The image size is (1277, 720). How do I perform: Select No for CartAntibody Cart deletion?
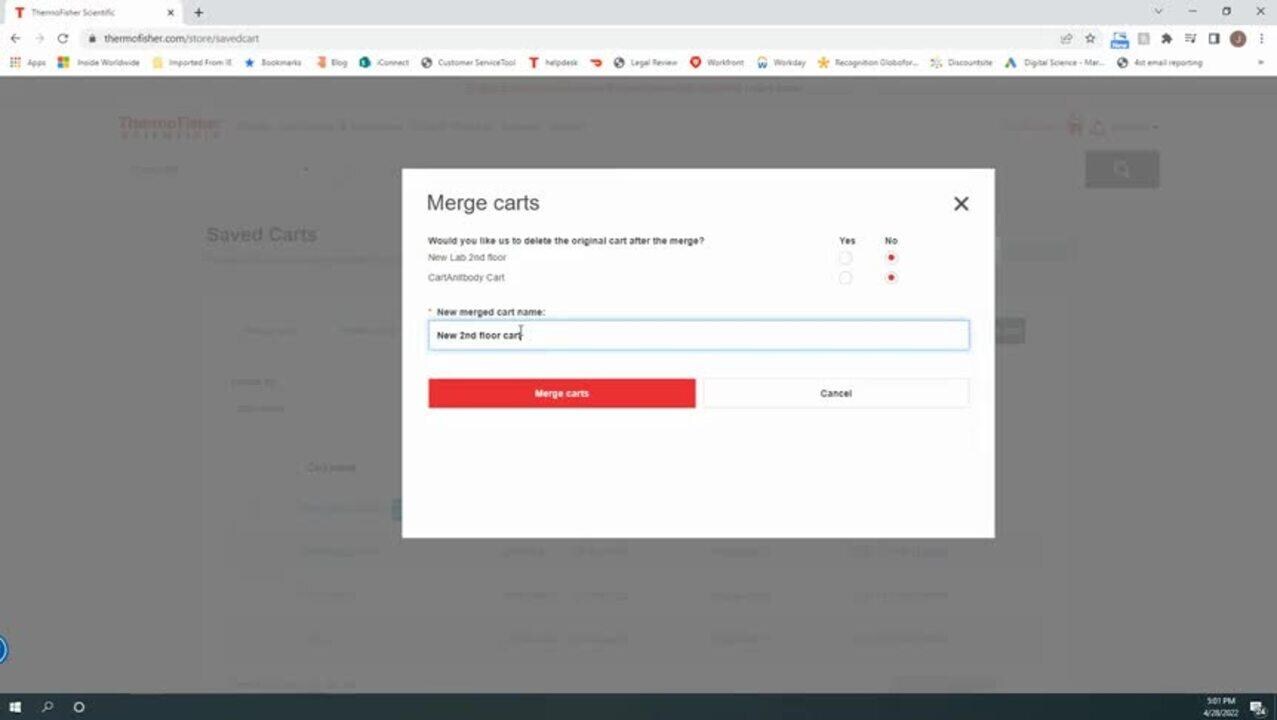pyautogui.click(x=891, y=278)
